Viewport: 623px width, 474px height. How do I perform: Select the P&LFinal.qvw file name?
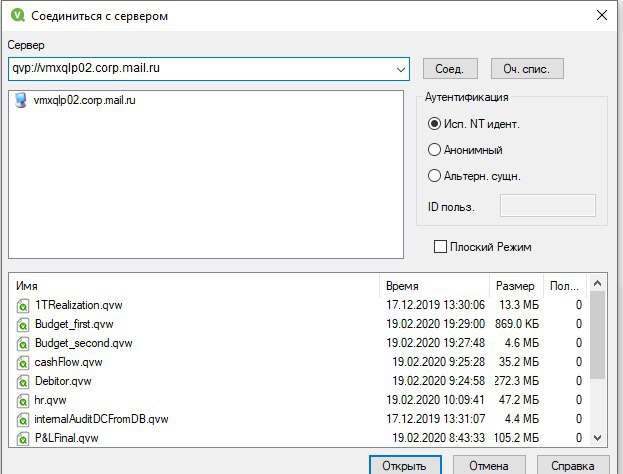point(67,438)
